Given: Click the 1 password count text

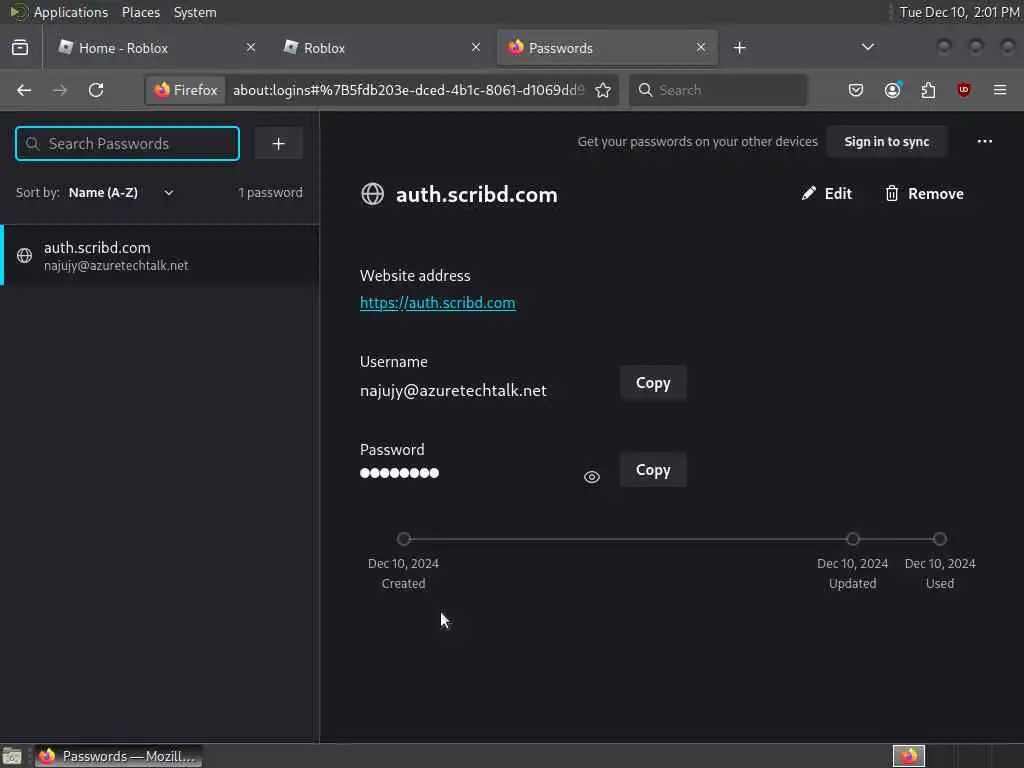Looking at the screenshot, I should 270,193.
